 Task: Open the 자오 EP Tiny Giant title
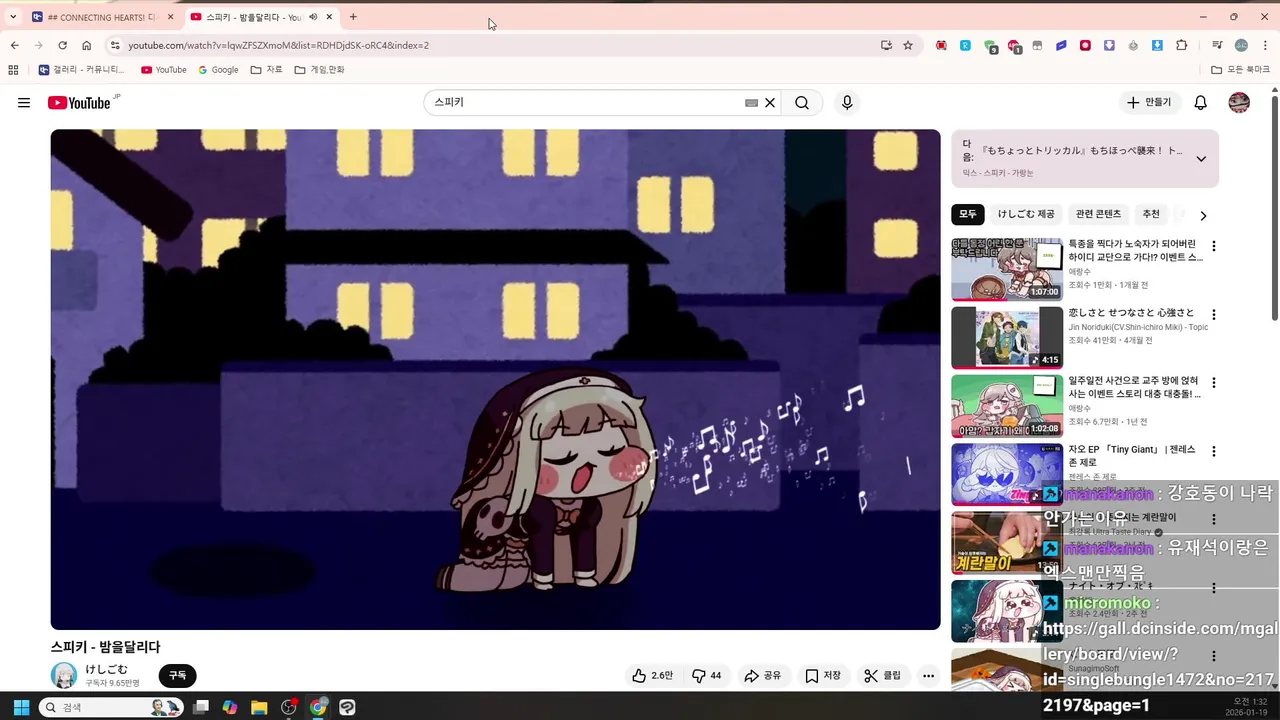pyautogui.click(x=1132, y=457)
